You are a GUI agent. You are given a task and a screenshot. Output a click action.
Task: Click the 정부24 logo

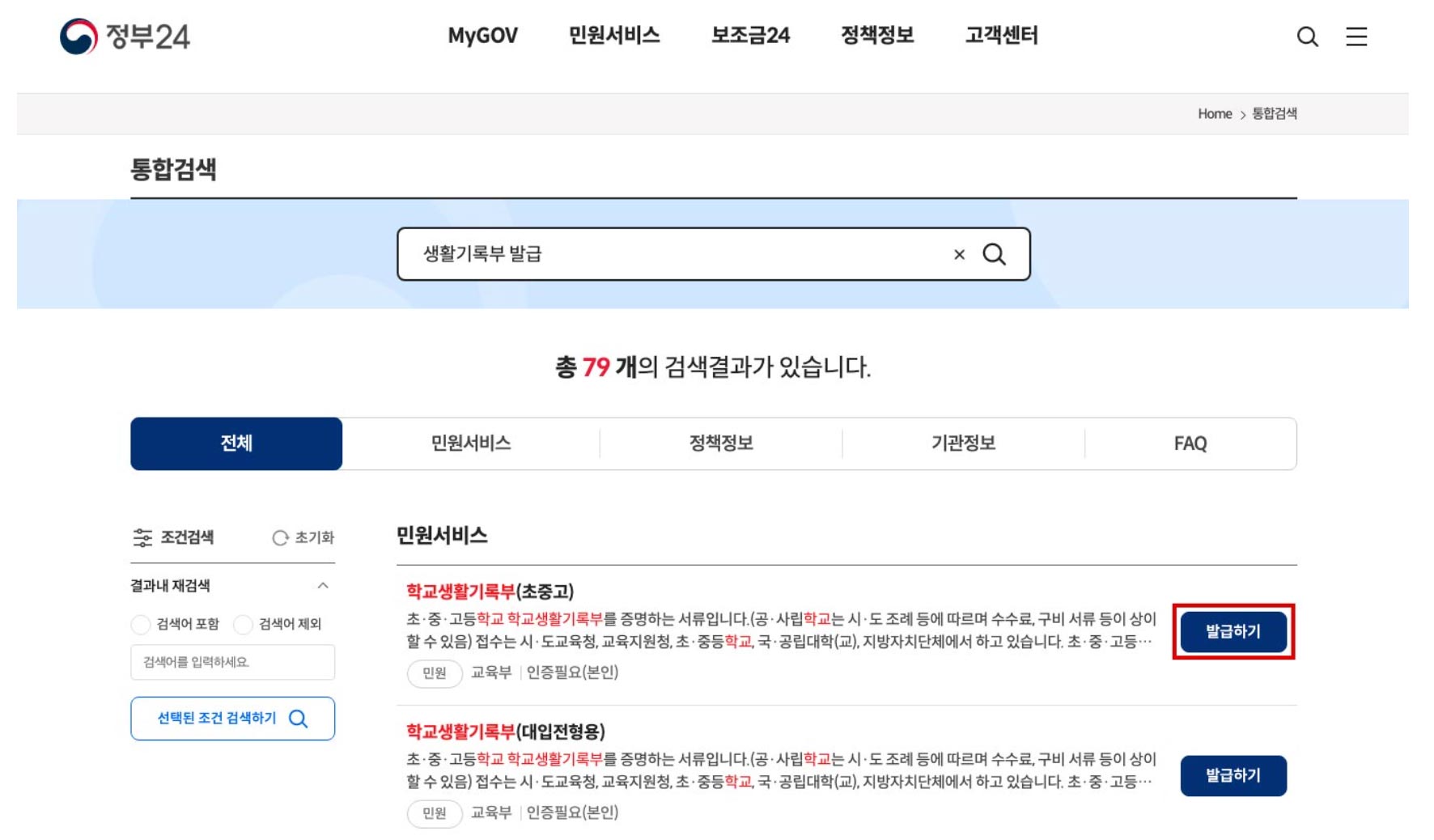coord(125,36)
